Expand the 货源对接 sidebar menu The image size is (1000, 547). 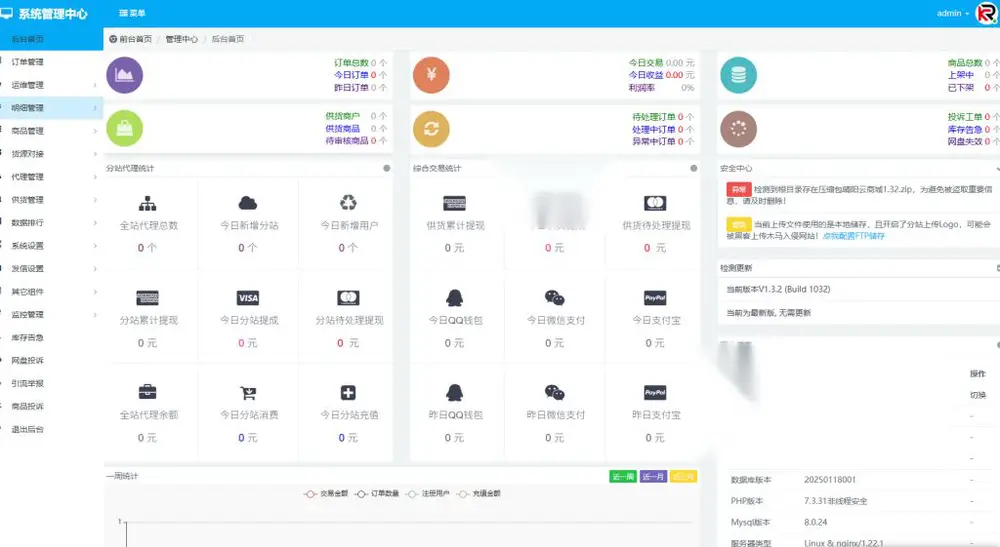(51, 154)
